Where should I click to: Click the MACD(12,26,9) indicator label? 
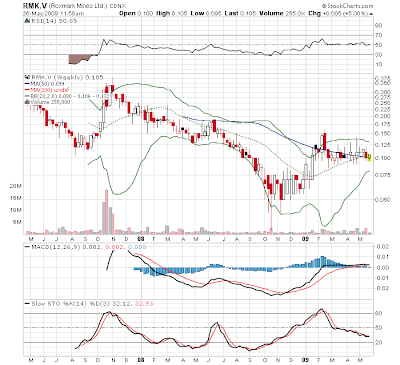pyautogui.click(x=57, y=247)
